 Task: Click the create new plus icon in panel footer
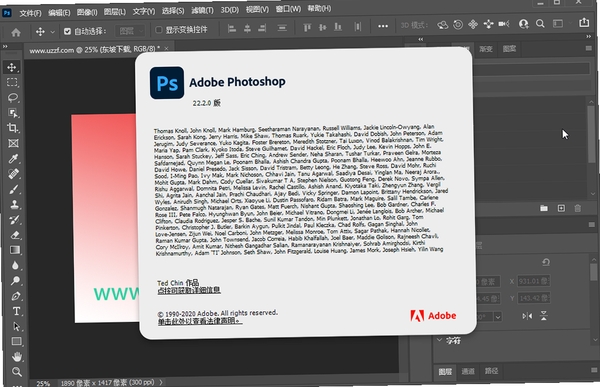561,208
